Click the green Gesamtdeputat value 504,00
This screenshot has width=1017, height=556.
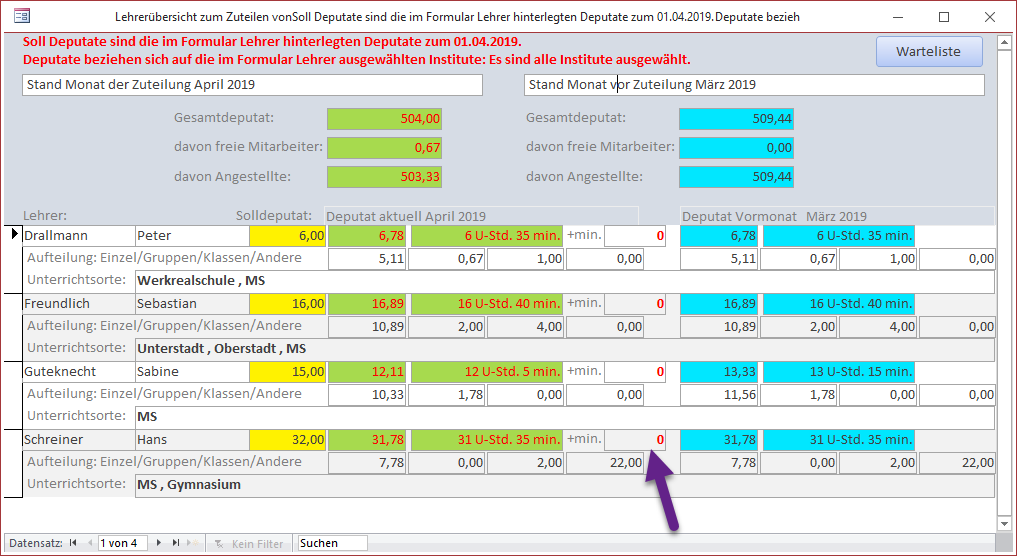(x=384, y=118)
